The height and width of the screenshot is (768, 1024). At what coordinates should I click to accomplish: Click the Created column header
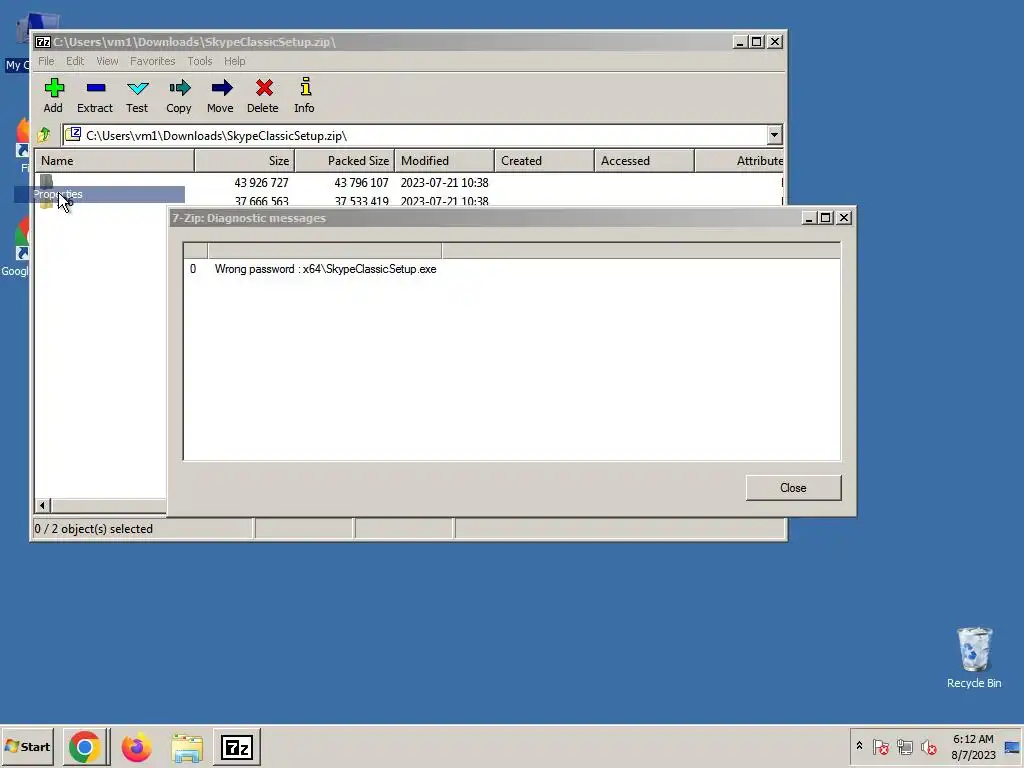coord(545,161)
